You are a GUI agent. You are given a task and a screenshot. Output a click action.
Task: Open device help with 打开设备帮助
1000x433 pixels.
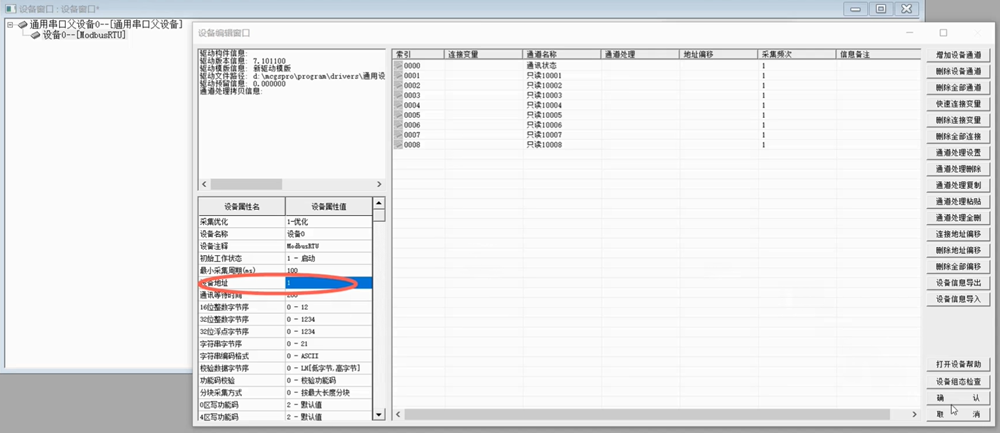(957, 363)
